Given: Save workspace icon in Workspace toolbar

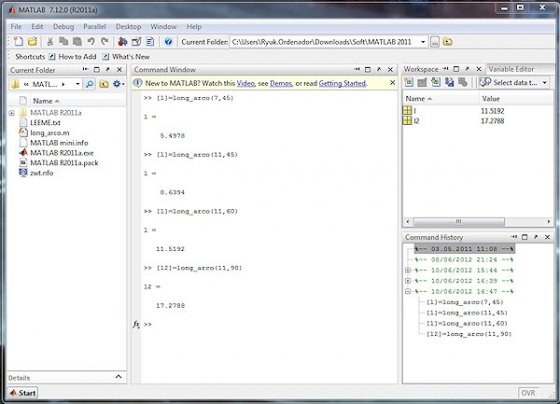Looking at the screenshot, I should point(449,83).
